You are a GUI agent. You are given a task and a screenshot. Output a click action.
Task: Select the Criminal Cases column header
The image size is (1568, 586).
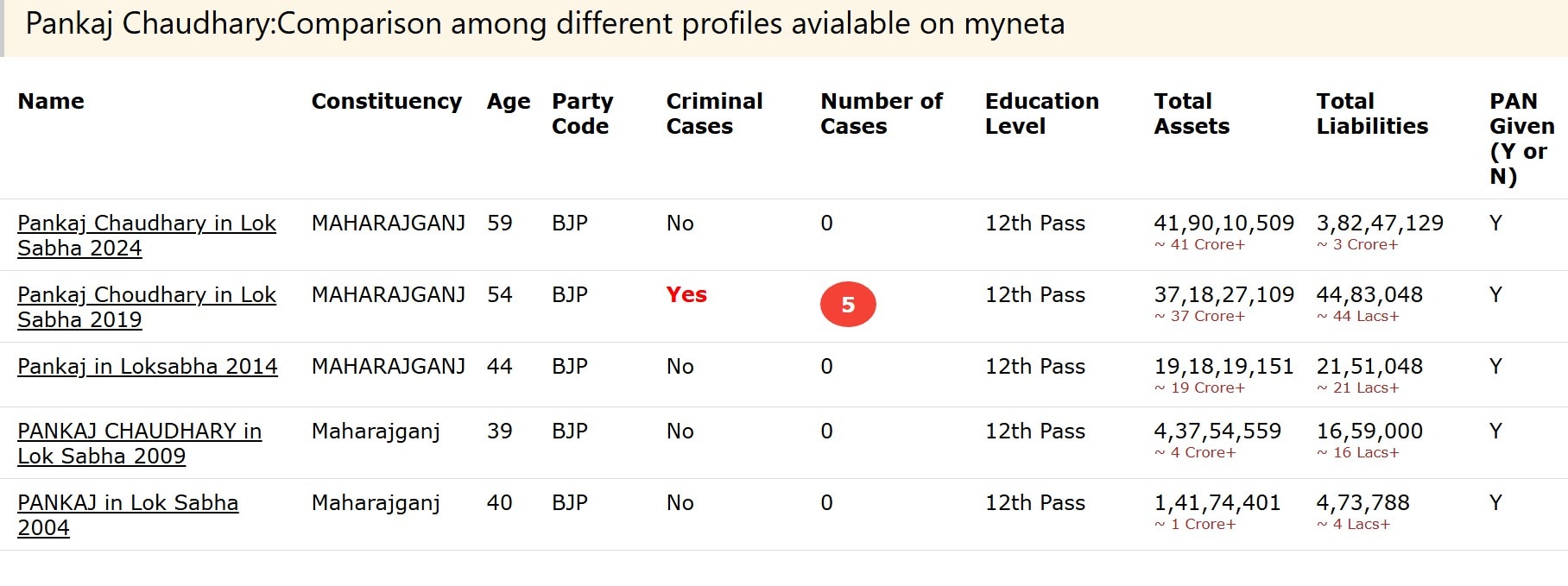[x=715, y=113]
